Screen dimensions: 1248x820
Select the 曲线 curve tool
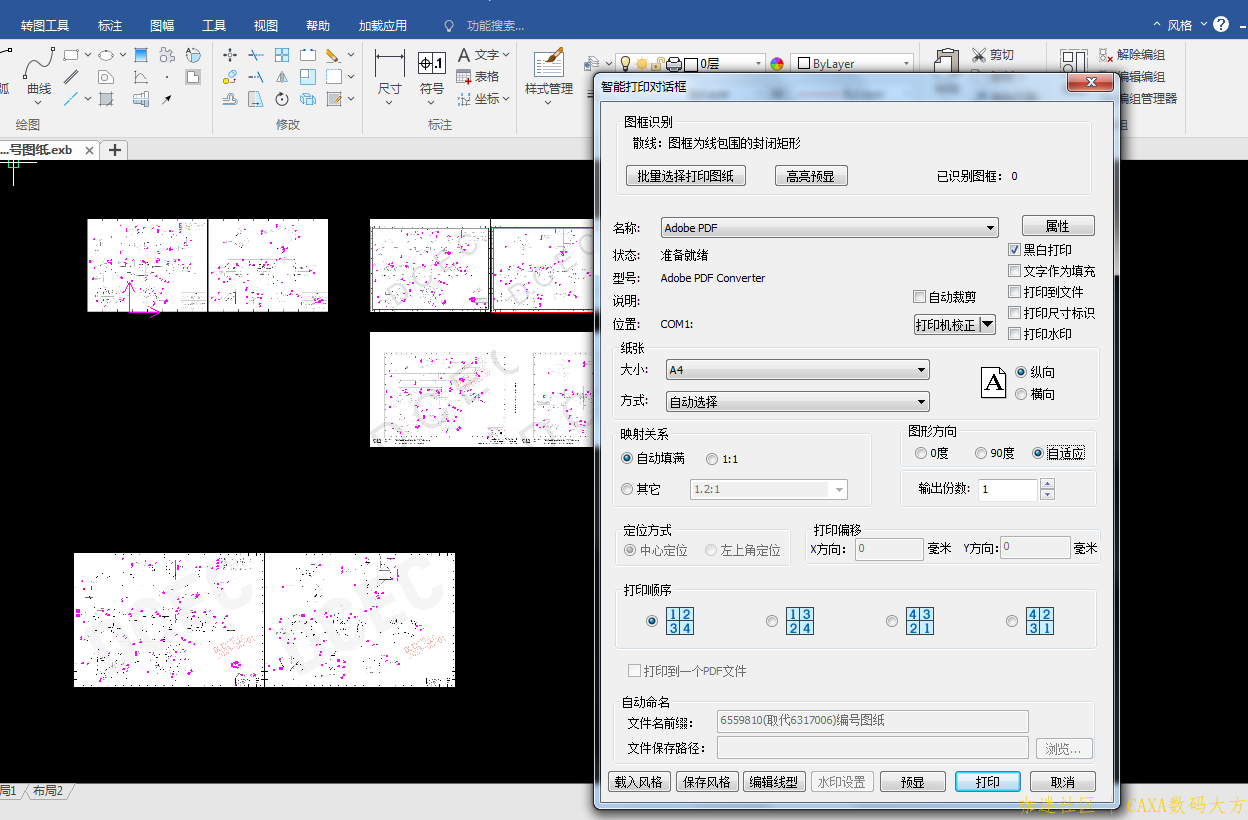39,71
